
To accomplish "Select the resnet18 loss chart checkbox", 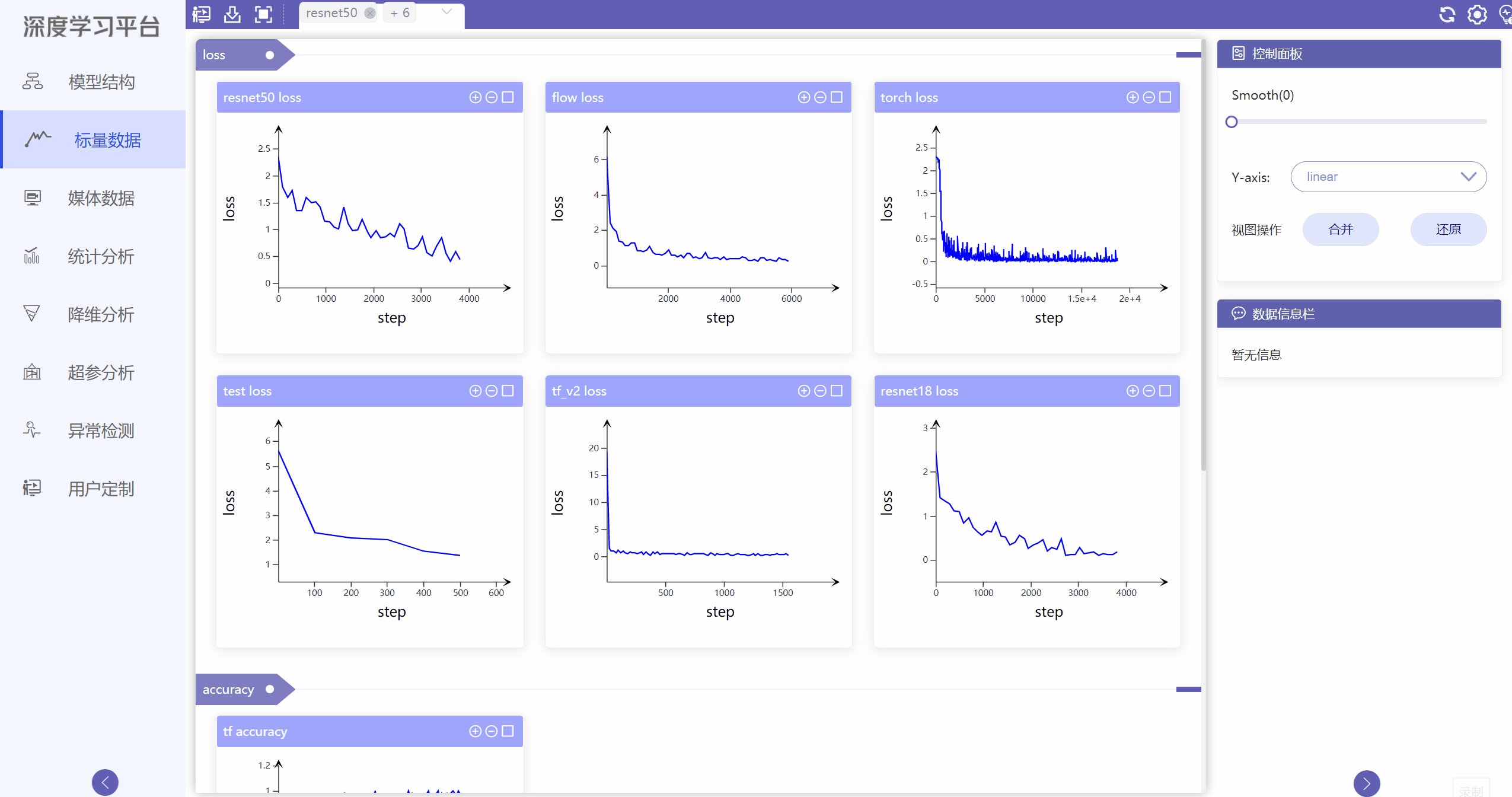I will [1165, 391].
